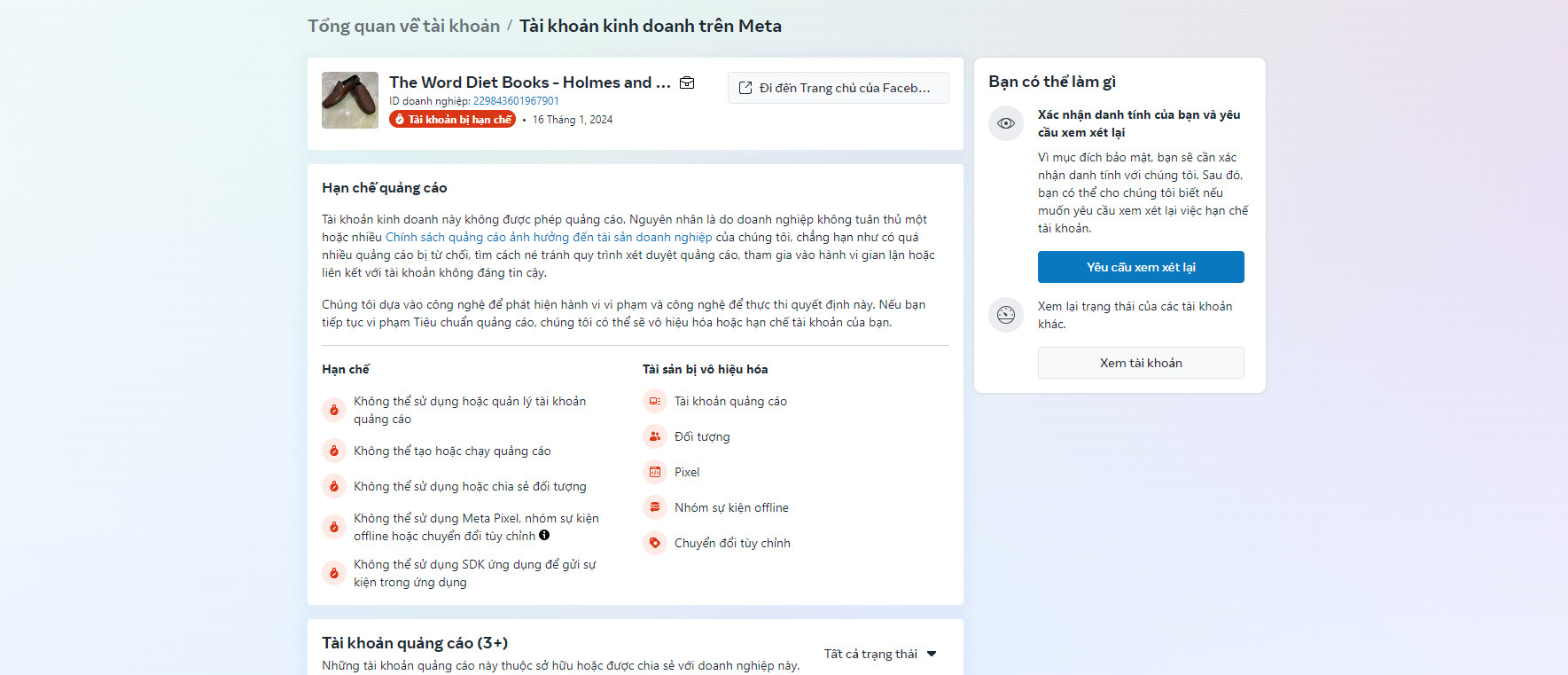Click the 'Pixel' asset label
This screenshot has width=1568, height=675.
pos(687,472)
